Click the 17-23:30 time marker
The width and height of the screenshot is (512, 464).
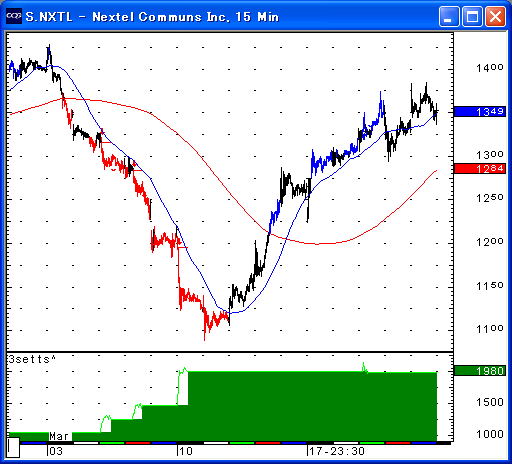(x=337, y=451)
